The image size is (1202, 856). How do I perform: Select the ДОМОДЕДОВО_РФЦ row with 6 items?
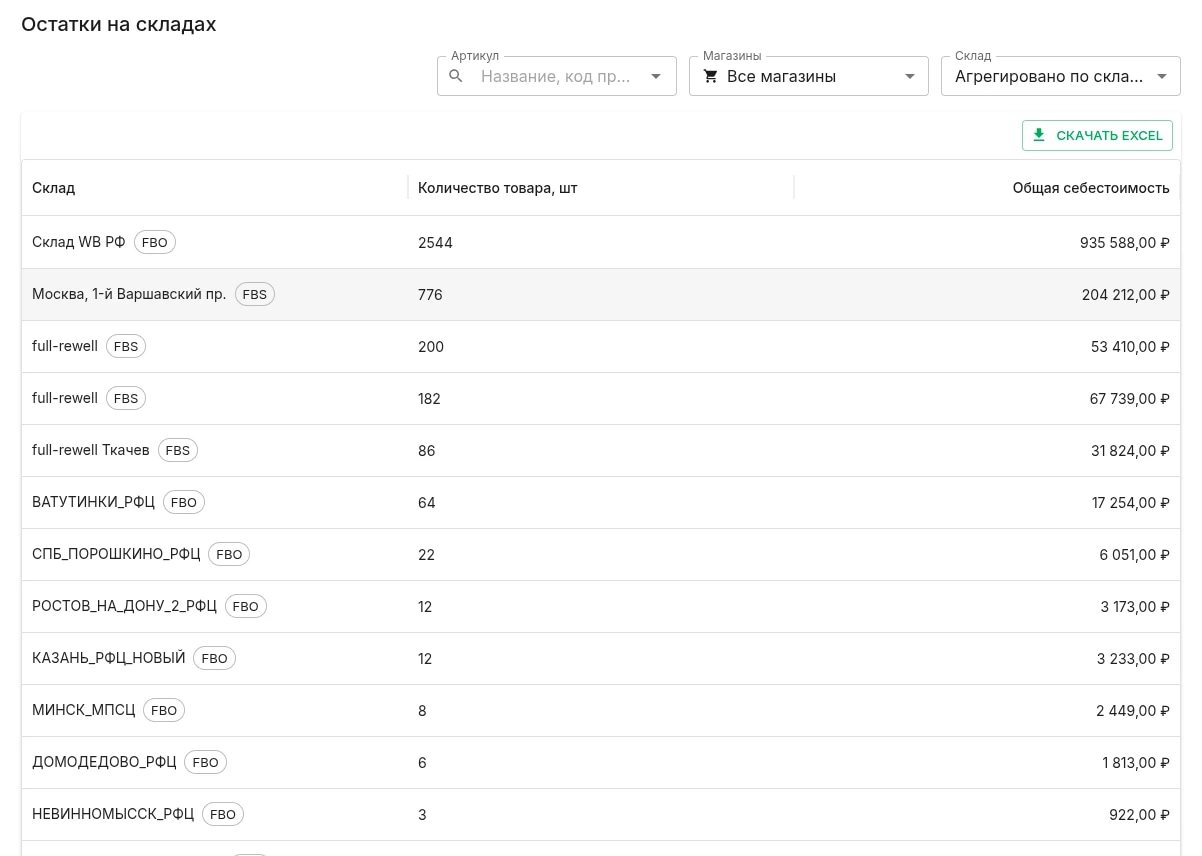[x=601, y=762]
